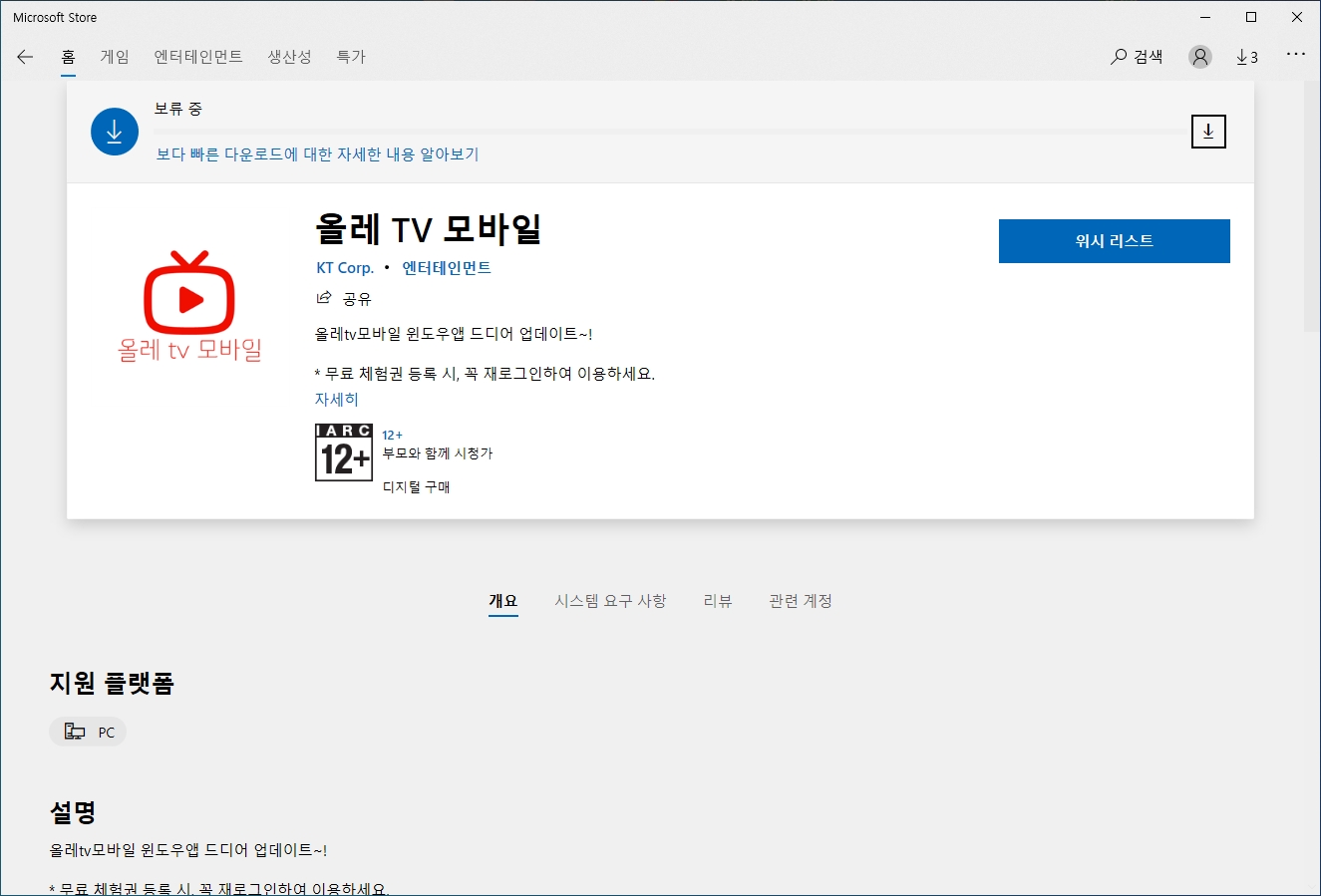This screenshot has width=1321, height=896.
Task: Click the blue circular download status icon
Action: coord(115,132)
